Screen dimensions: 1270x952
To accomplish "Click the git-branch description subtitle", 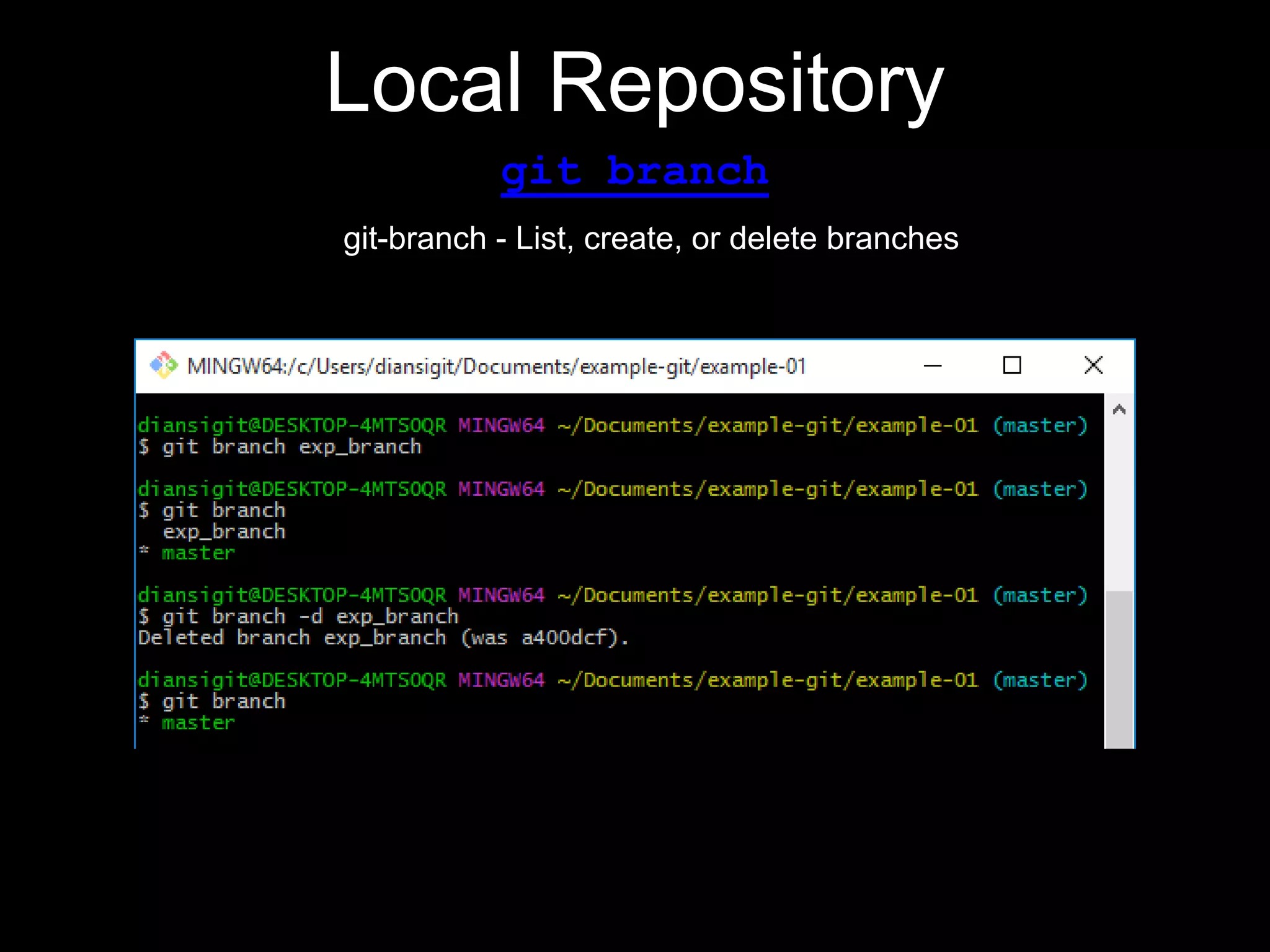I will point(651,239).
